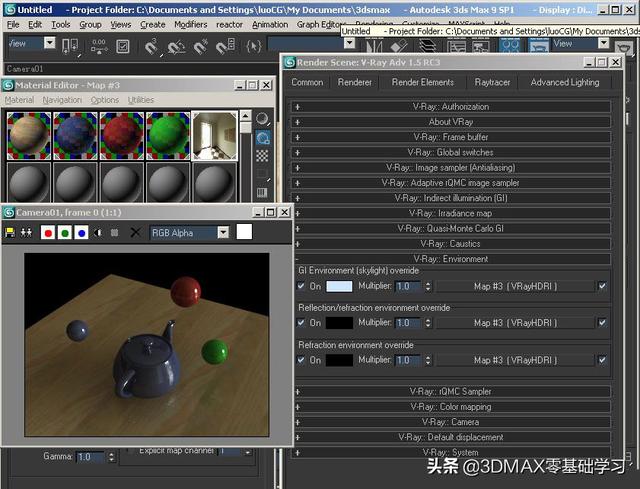Click the Clone Rendered Frame Window icon
640x489 pixels.
[x=27, y=233]
